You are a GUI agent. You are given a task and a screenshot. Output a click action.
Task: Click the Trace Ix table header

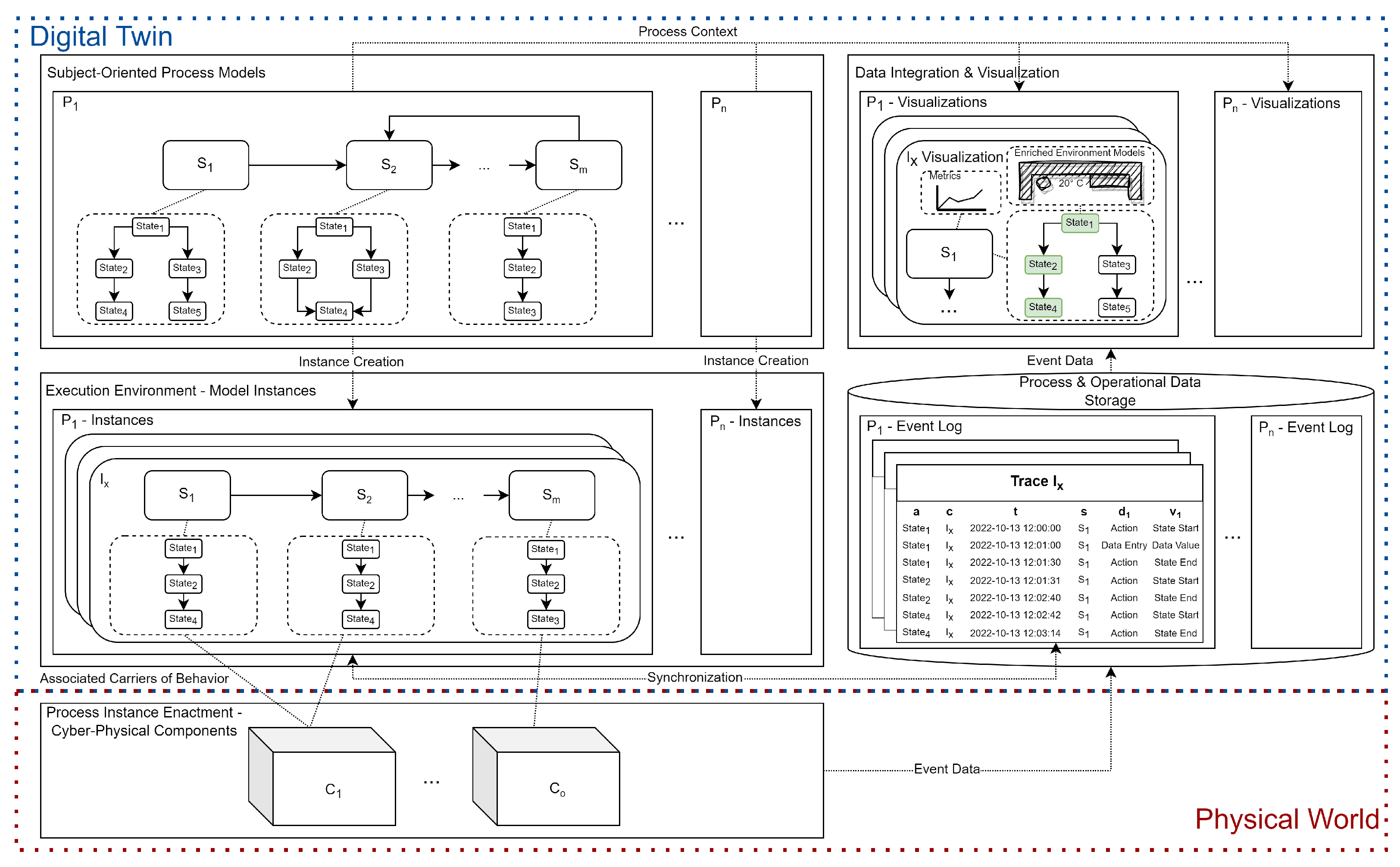pos(1037,482)
